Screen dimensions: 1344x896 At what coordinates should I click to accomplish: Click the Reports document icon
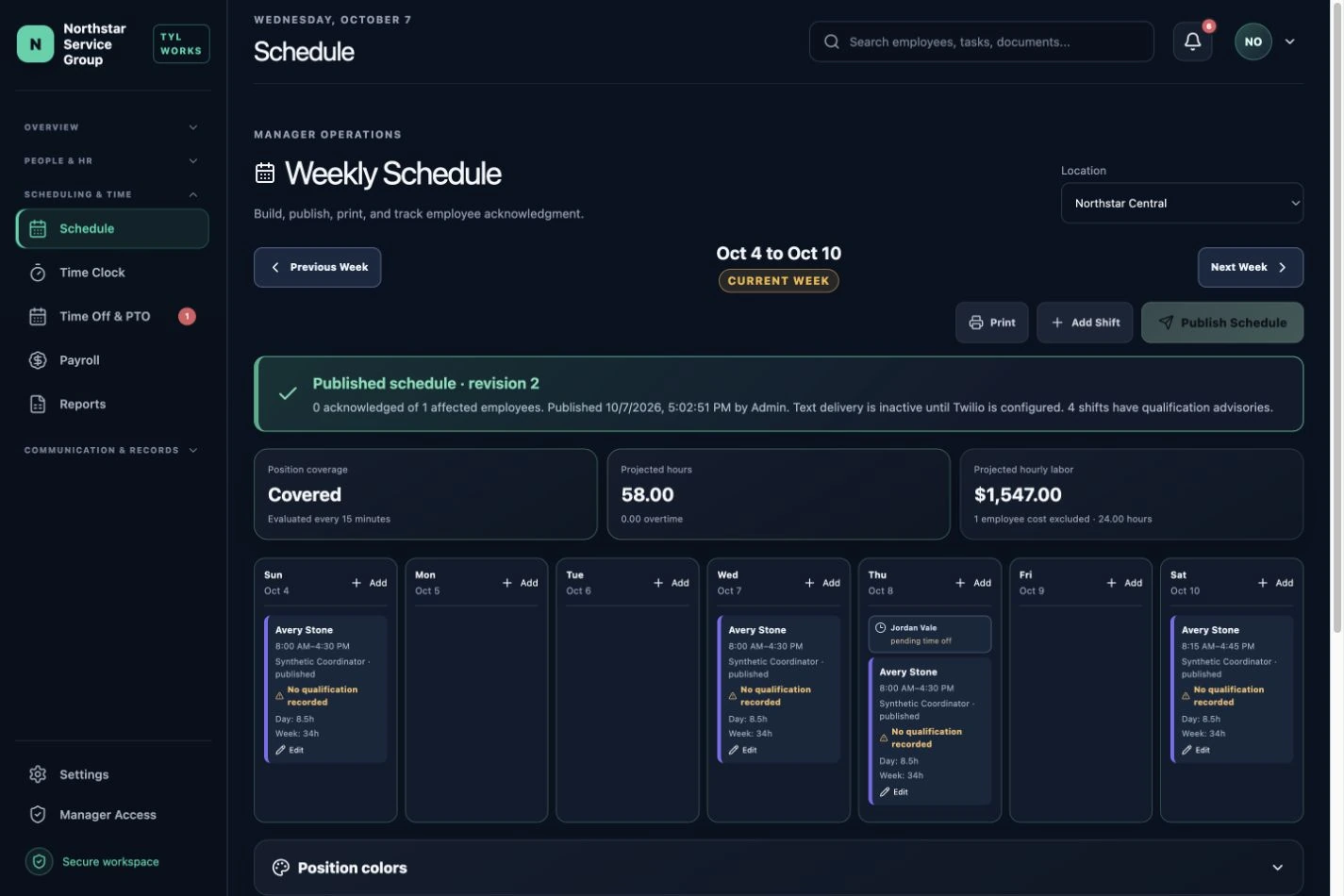coord(38,404)
